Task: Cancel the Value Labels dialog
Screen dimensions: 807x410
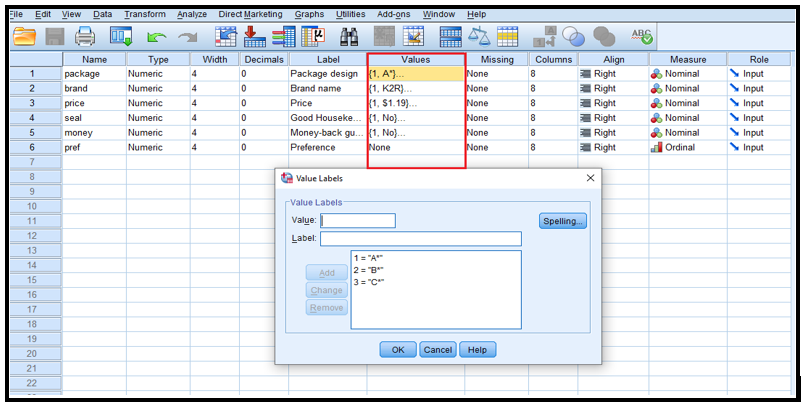Action: 437,350
